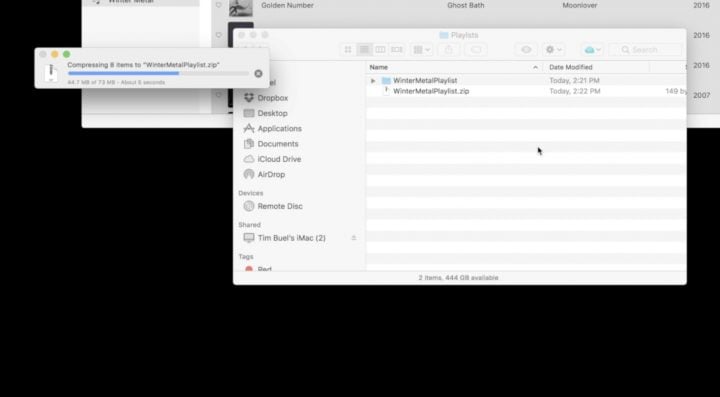Cancel the zip compression progress

tap(259, 73)
